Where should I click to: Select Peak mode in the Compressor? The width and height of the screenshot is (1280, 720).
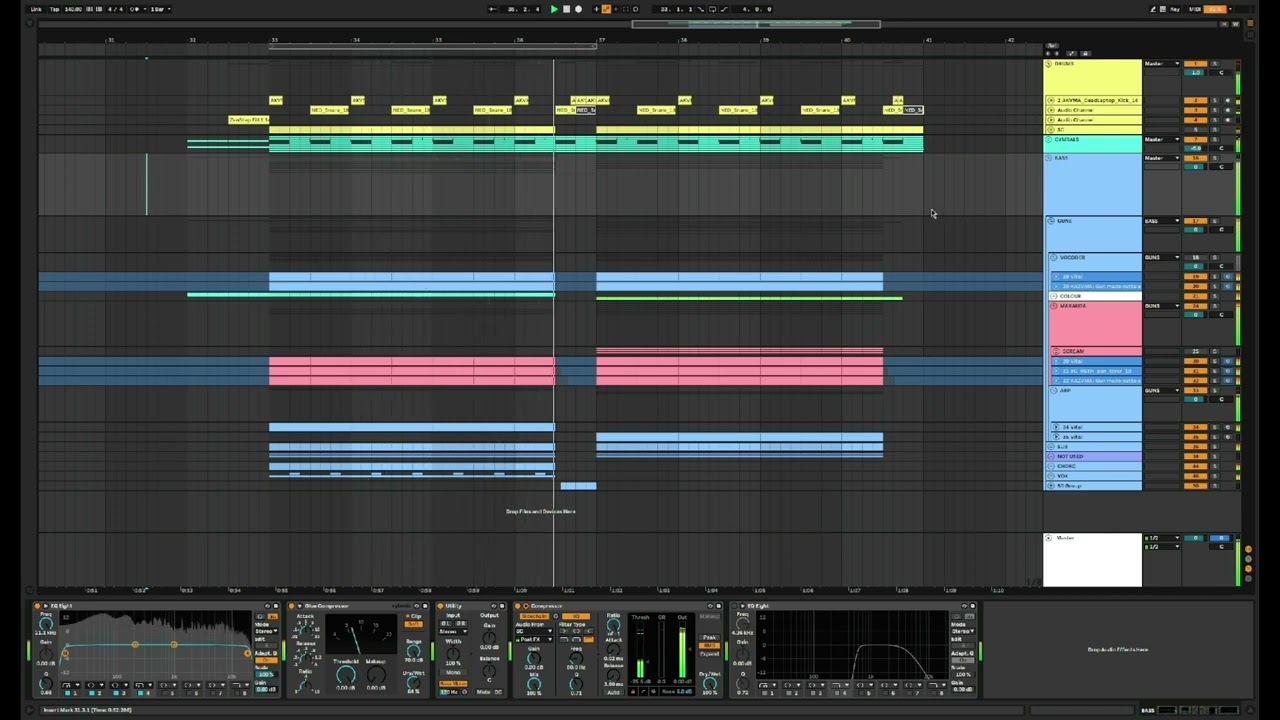(x=709, y=637)
